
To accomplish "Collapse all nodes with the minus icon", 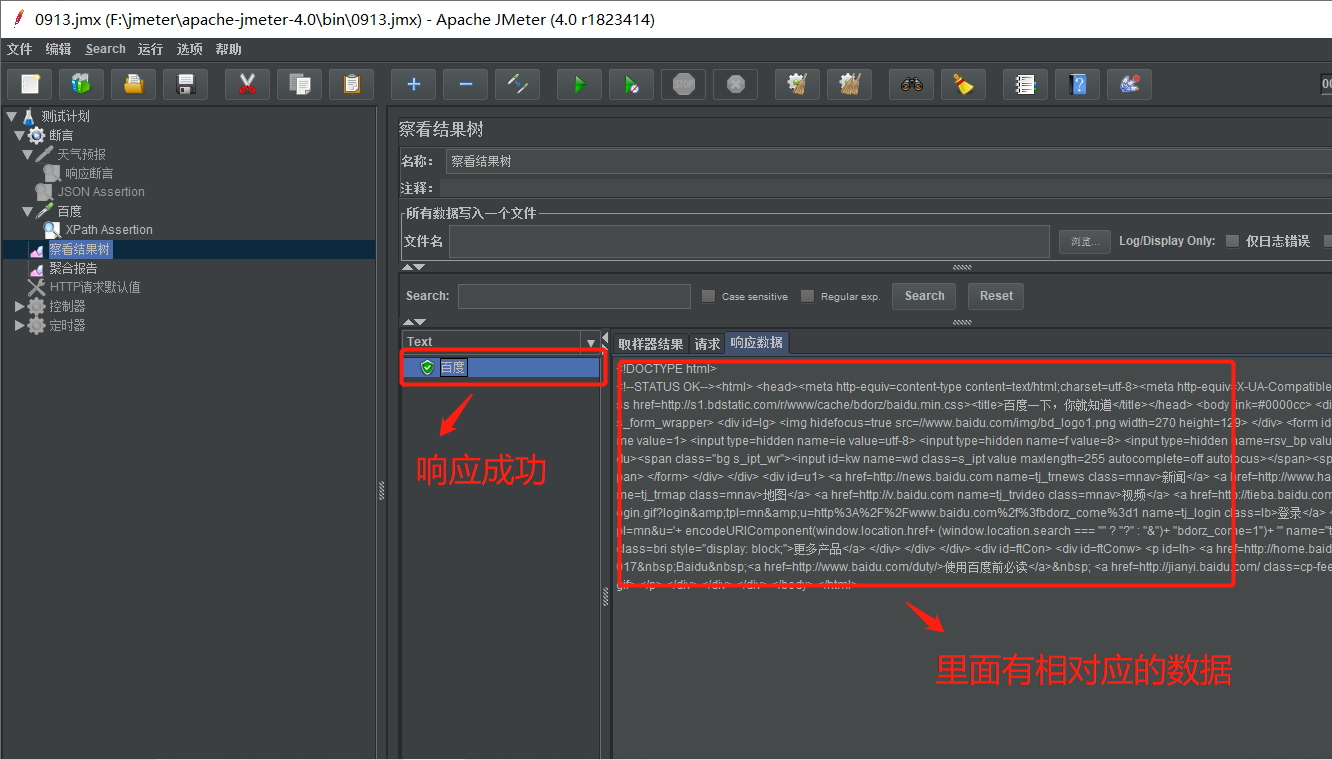I will [x=465, y=84].
